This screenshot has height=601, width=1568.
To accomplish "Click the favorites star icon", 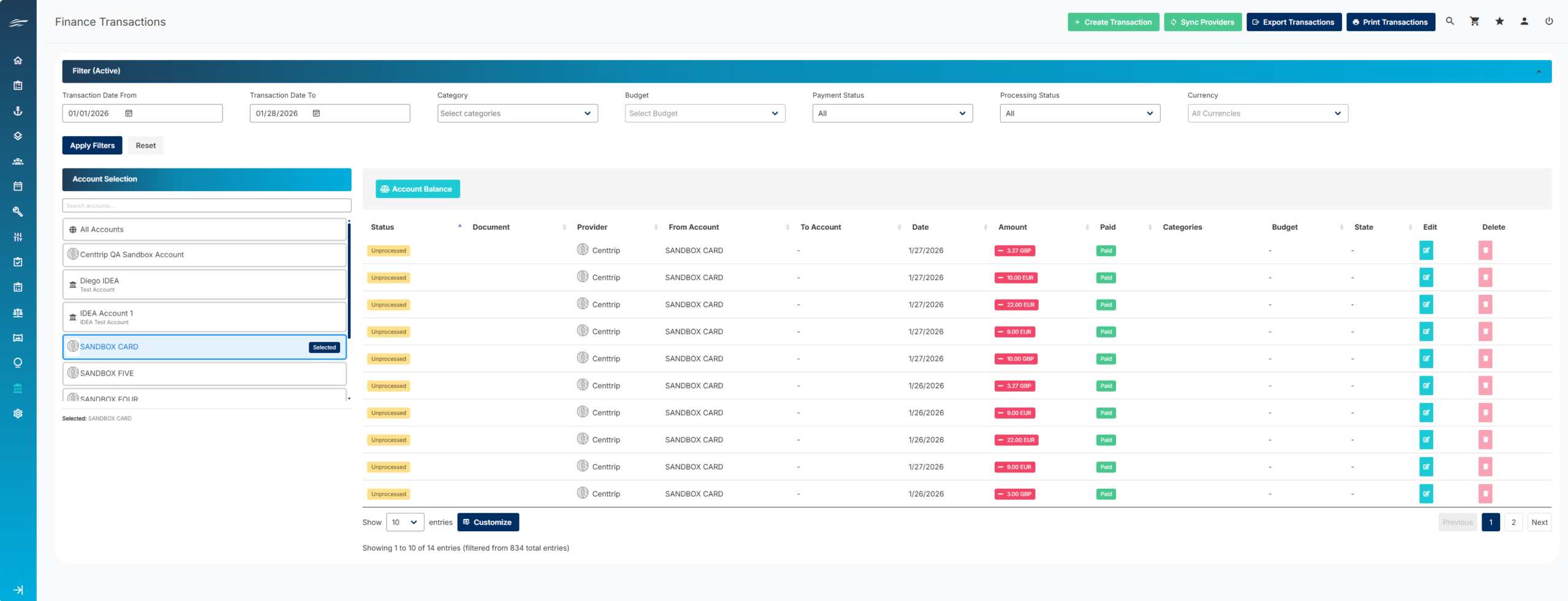I will [1499, 21].
